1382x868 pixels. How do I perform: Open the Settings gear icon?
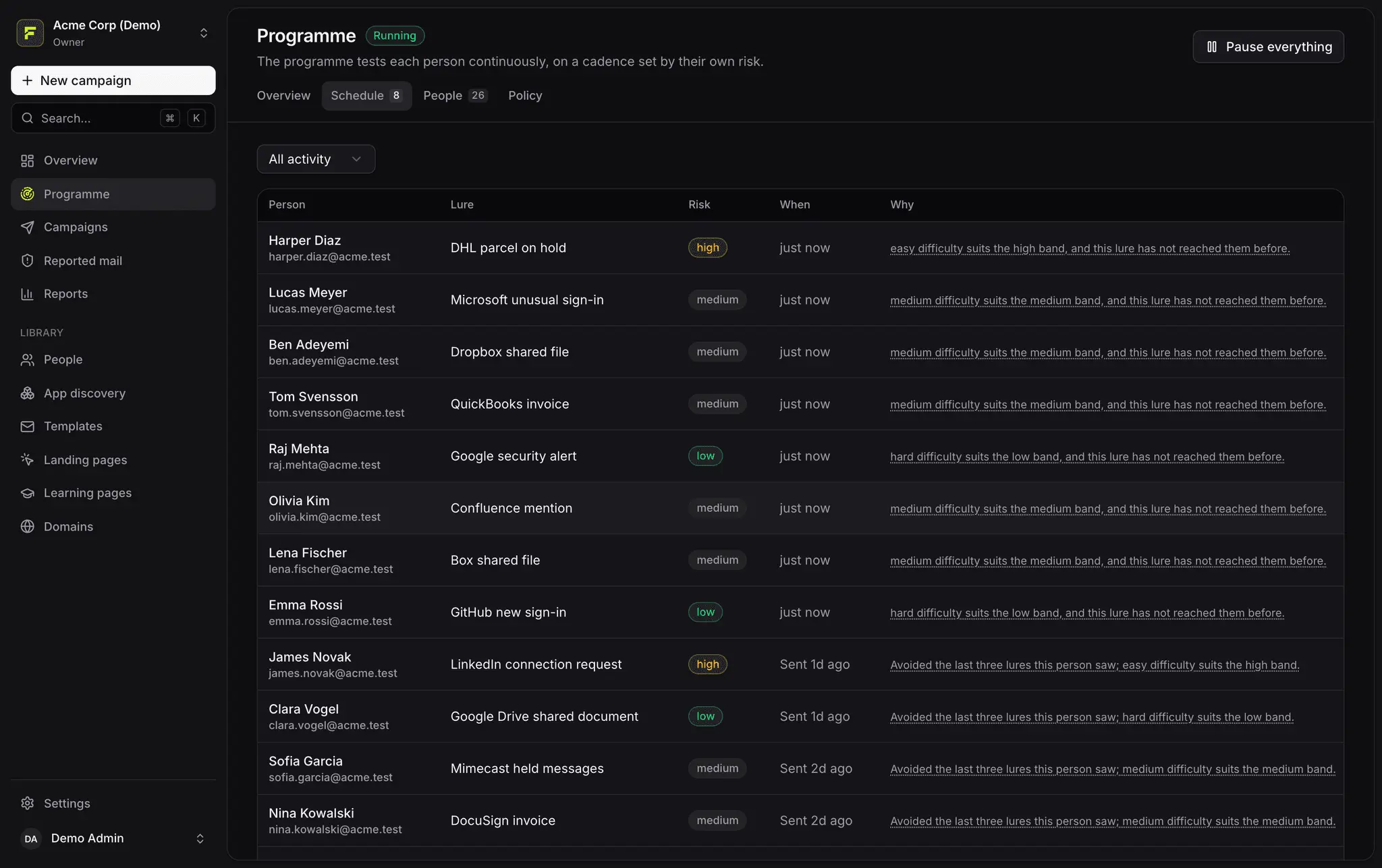(28, 803)
